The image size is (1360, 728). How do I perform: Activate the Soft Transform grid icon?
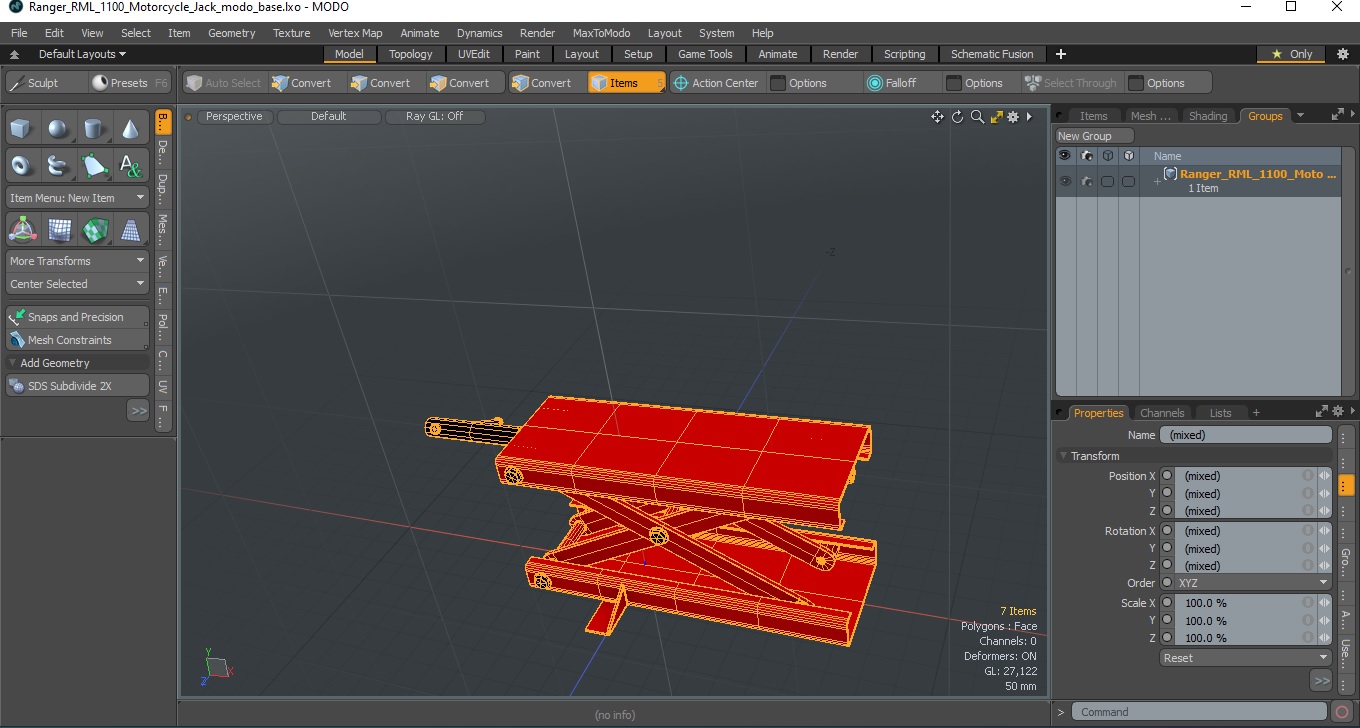tap(58, 230)
